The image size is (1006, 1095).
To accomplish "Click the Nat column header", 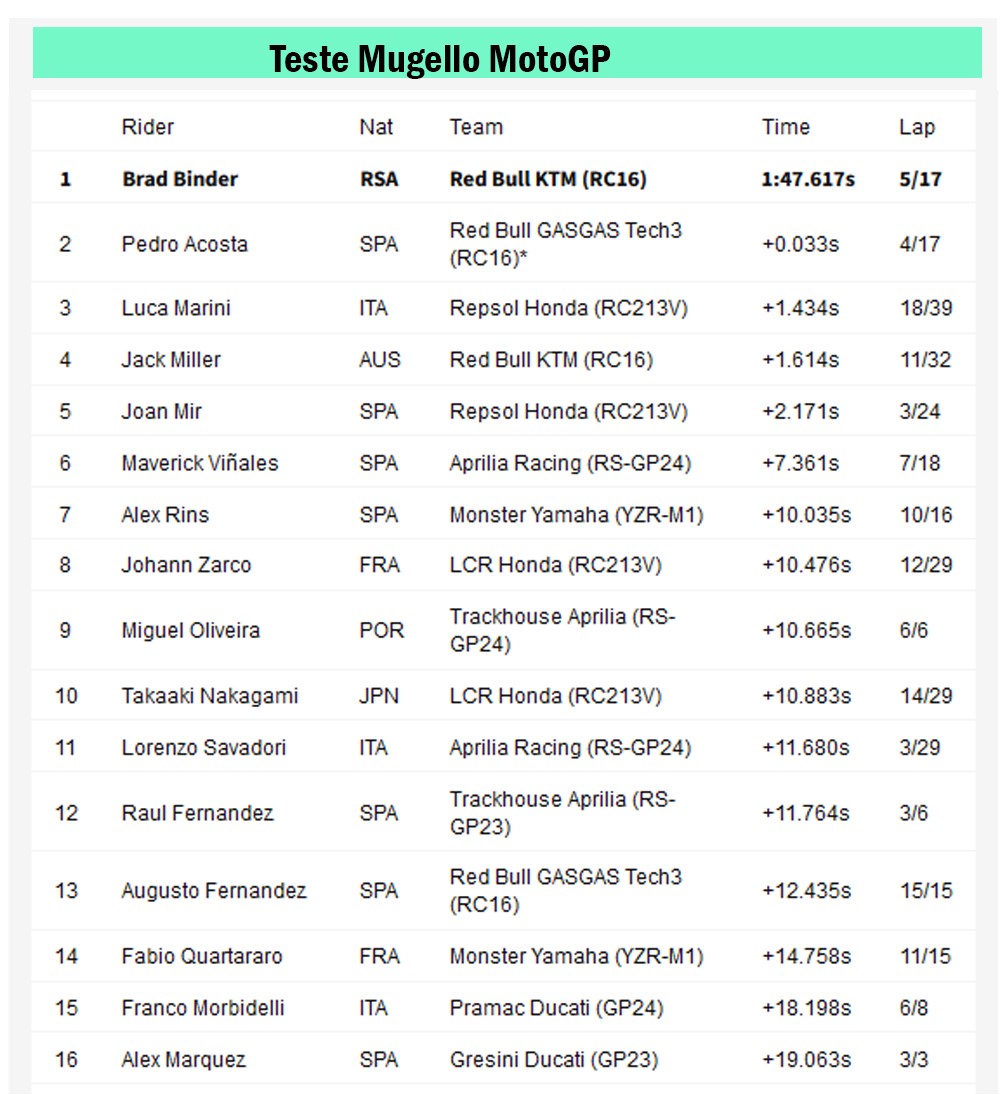I will click(376, 127).
